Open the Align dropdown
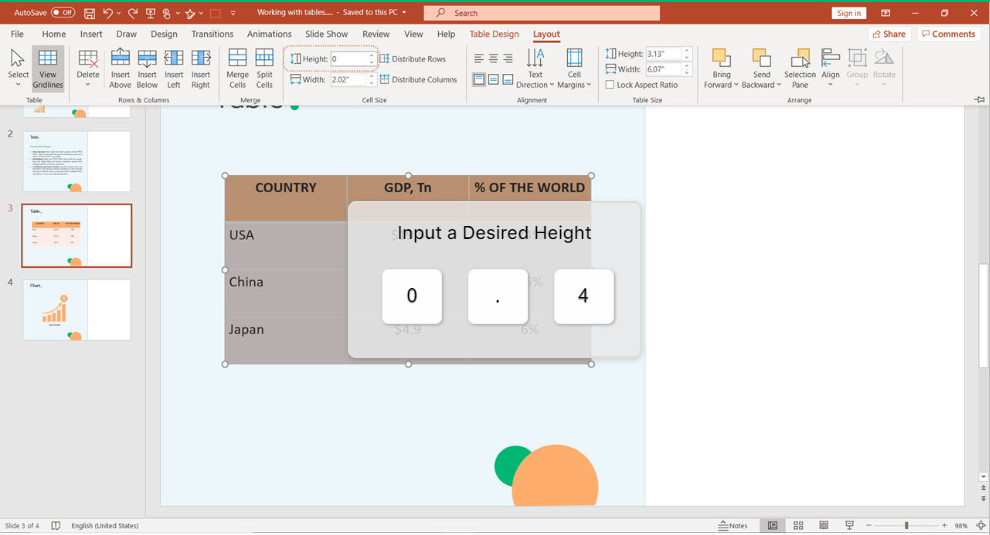The width and height of the screenshot is (990, 535). click(x=830, y=68)
